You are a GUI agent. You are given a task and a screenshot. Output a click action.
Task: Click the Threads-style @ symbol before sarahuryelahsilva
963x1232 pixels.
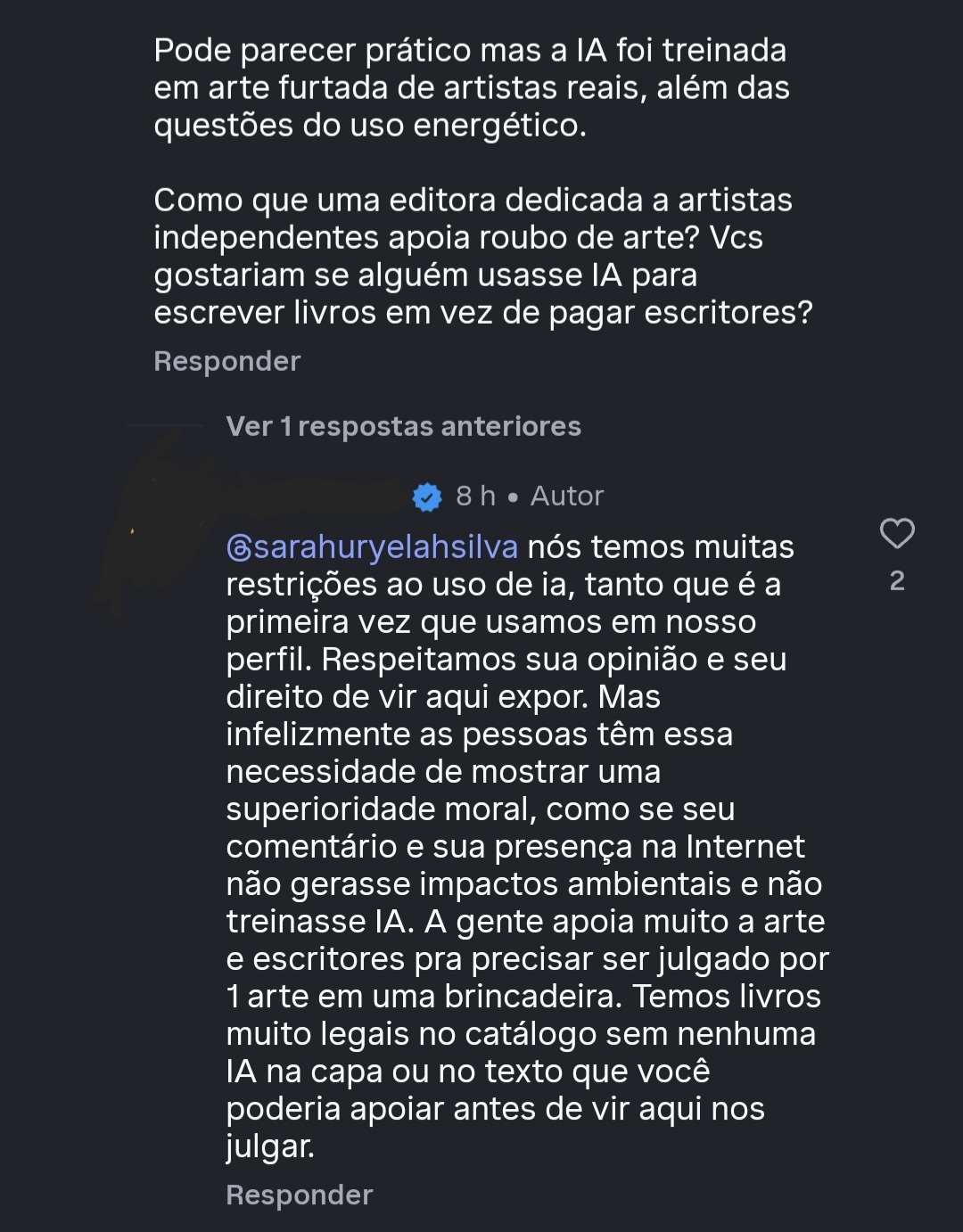pyautogui.click(x=239, y=547)
